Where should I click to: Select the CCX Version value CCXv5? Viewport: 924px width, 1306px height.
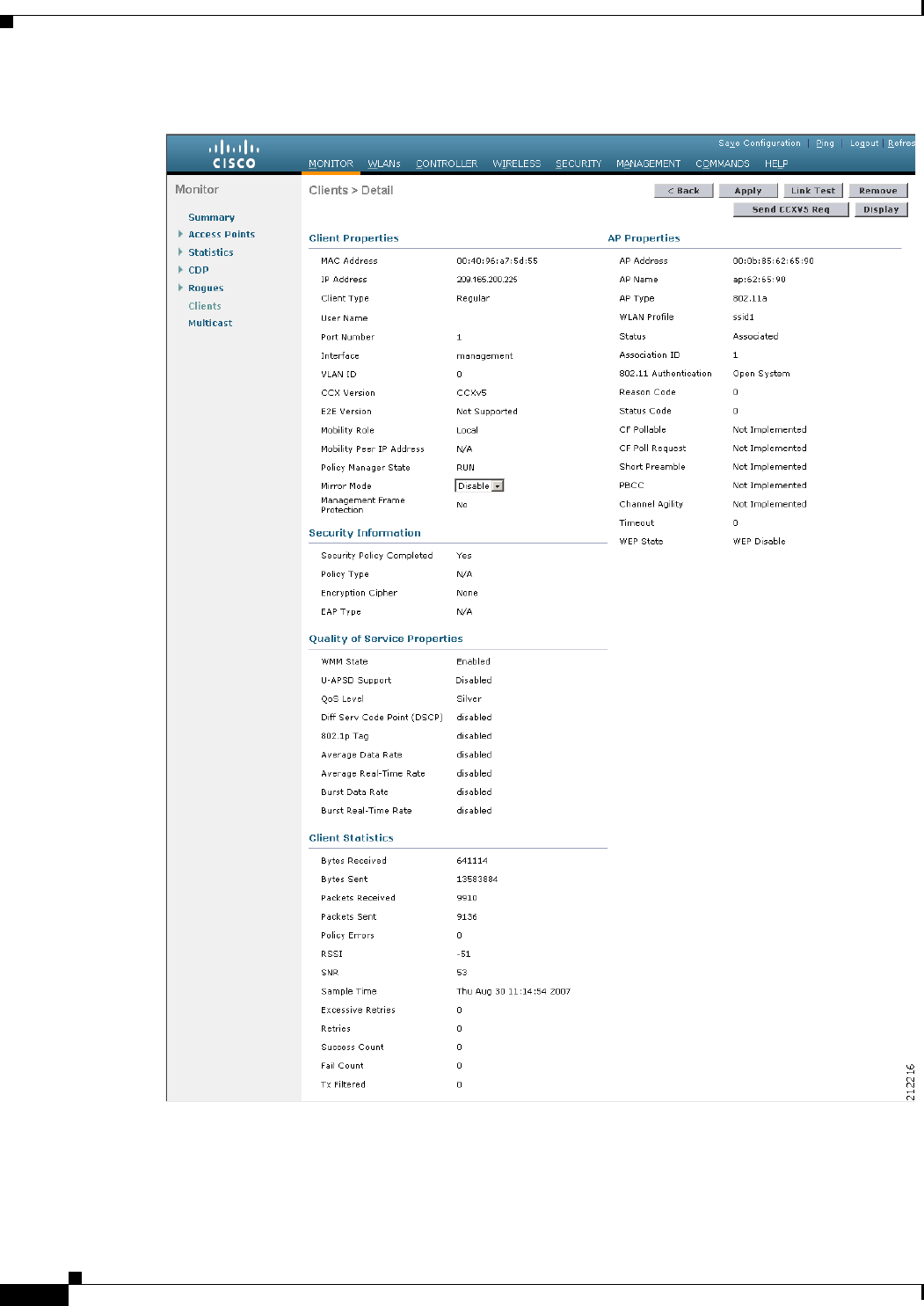pyautogui.click(x=471, y=393)
